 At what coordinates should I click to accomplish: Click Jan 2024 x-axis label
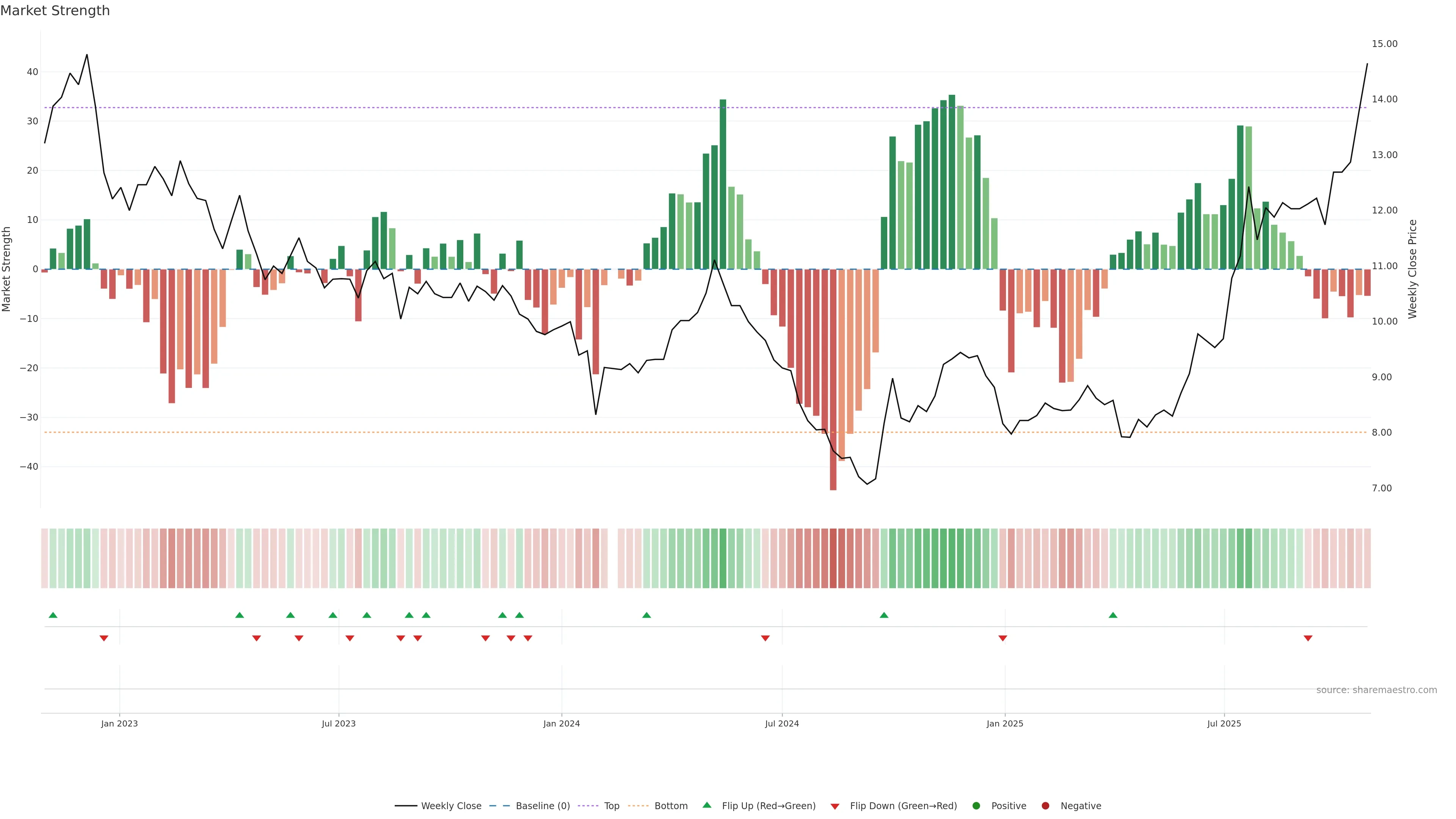pos(561,723)
